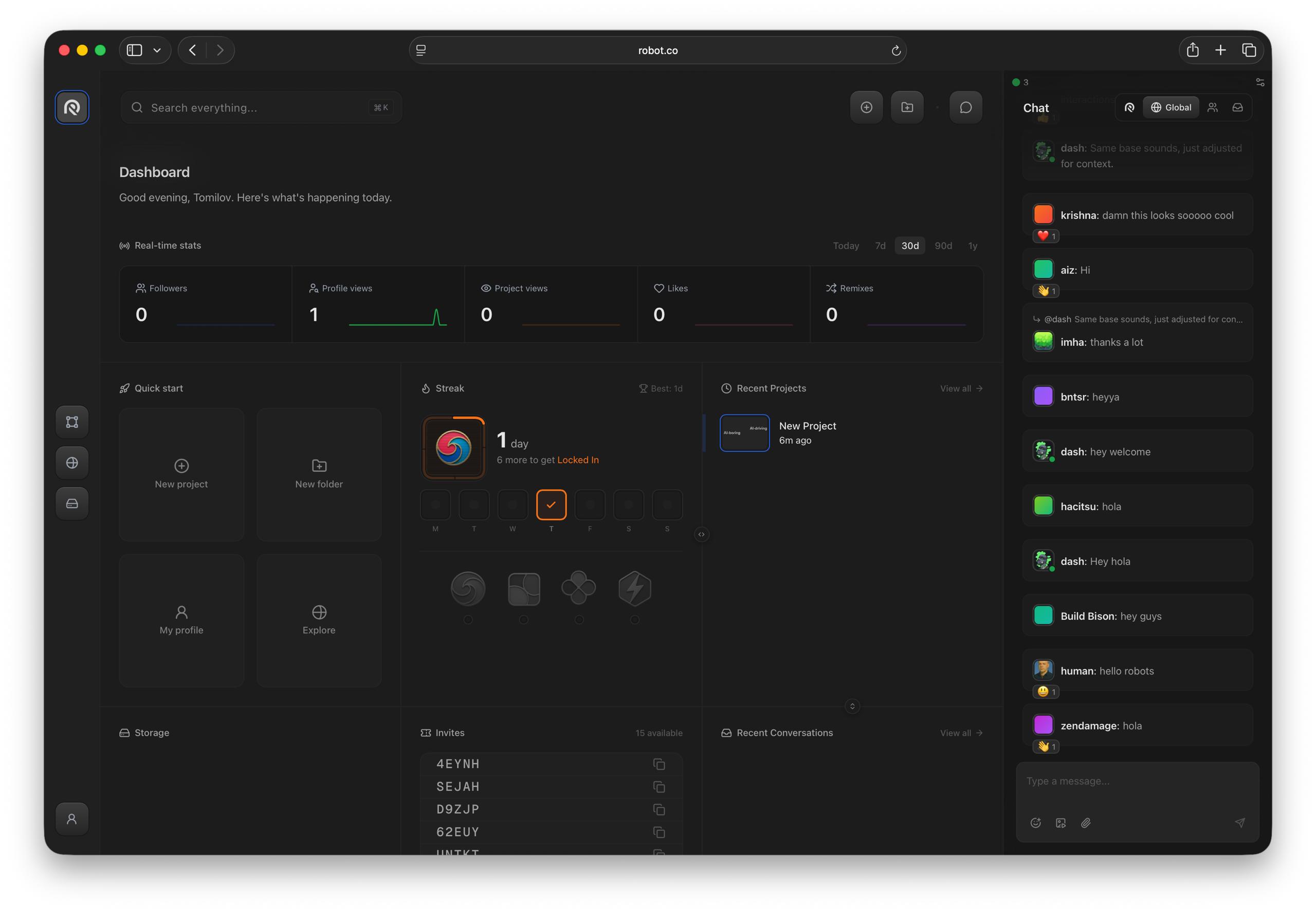Screen dimensions: 1316x913
Task: Open chat inbox tray icon
Action: coord(1238,107)
